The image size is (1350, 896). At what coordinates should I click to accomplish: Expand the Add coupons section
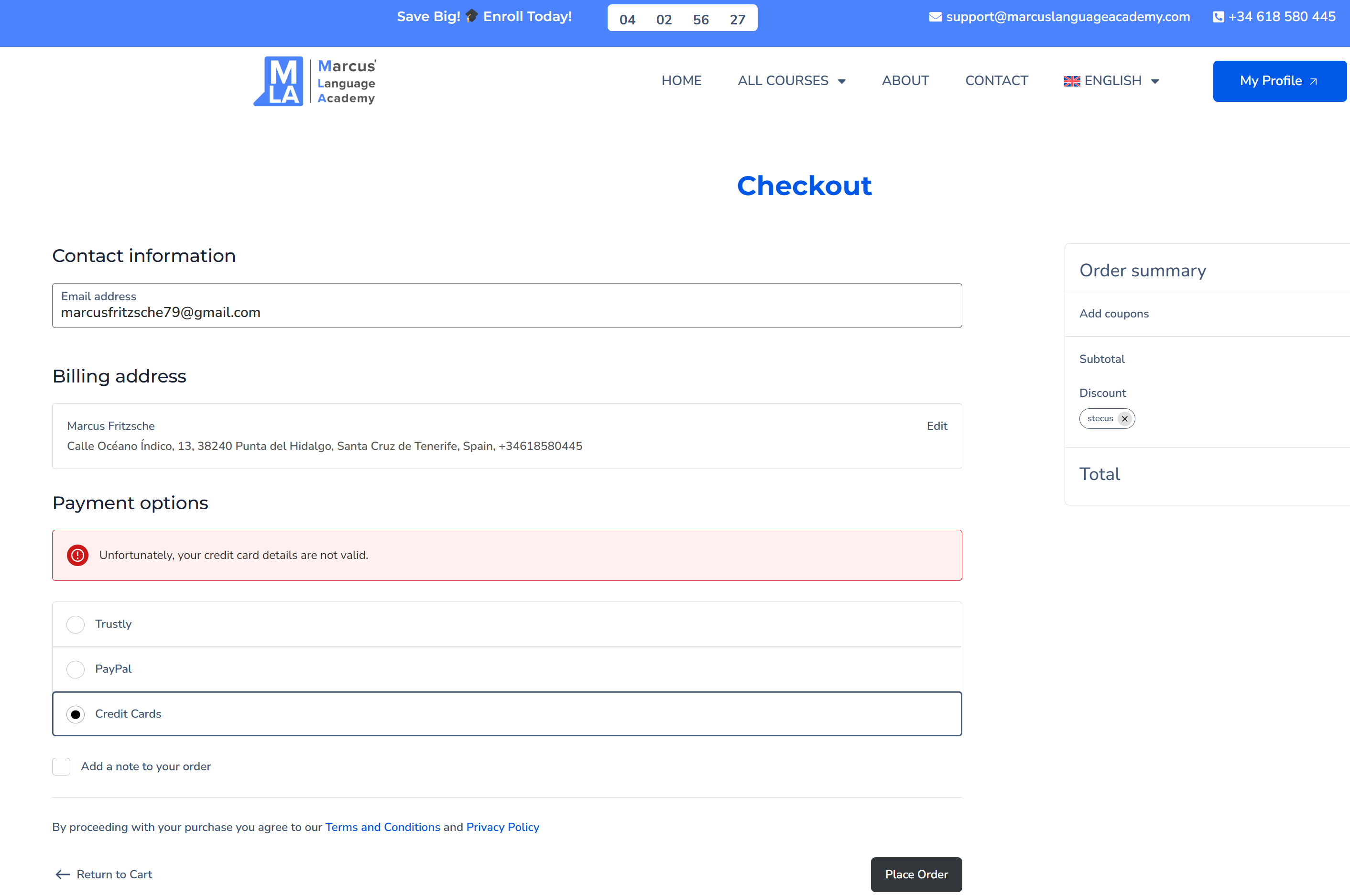(x=1113, y=314)
